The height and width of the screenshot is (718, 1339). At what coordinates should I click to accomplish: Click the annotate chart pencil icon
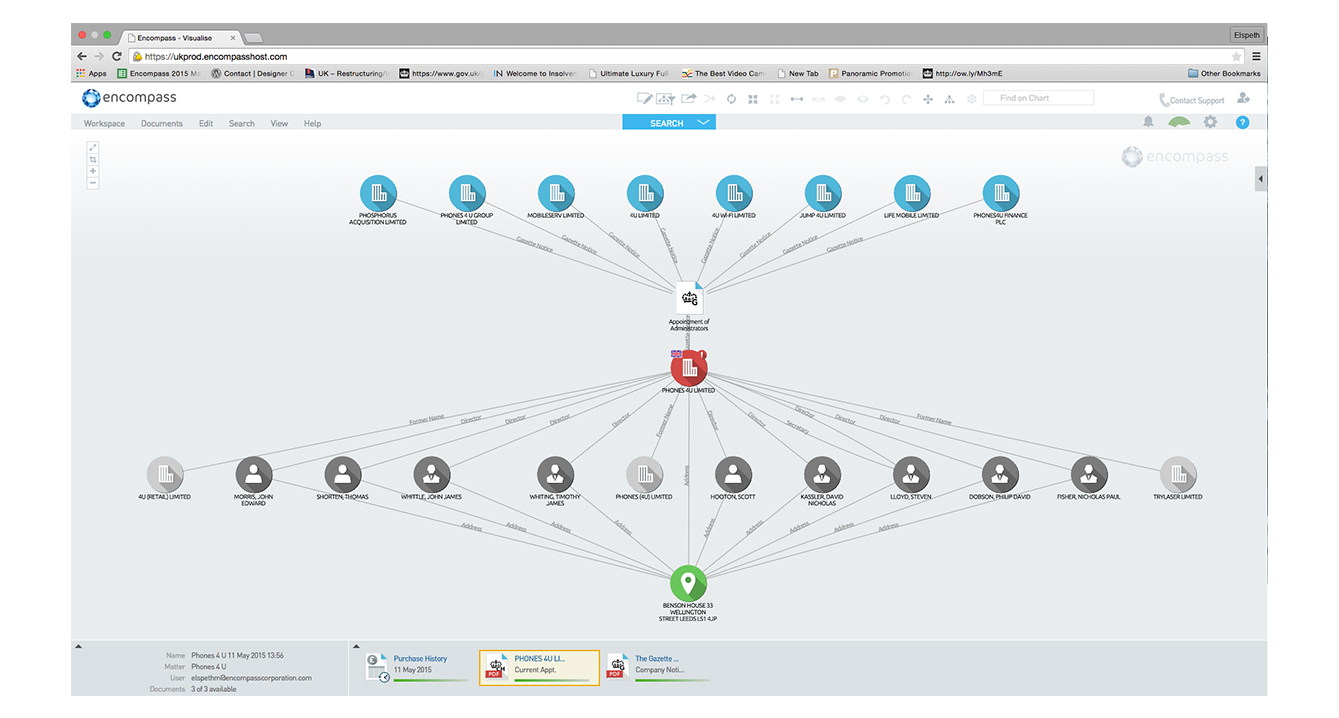point(645,98)
